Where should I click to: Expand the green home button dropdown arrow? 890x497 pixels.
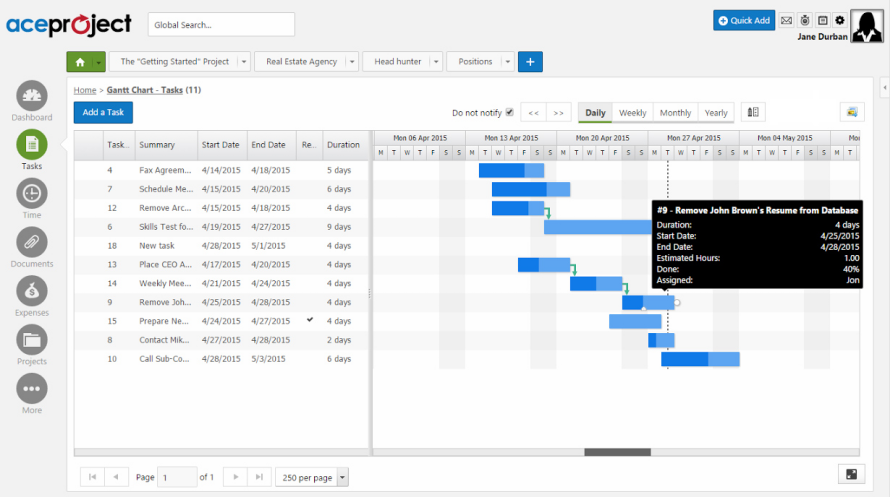99,62
